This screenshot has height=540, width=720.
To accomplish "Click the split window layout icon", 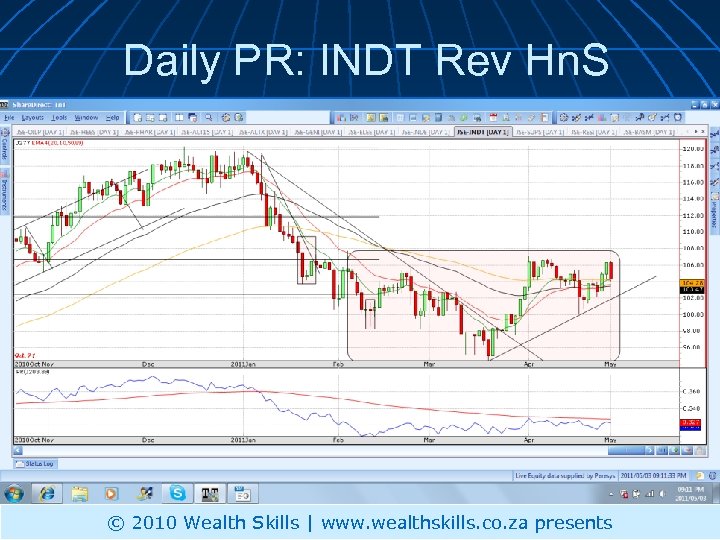I will (x=180, y=118).
